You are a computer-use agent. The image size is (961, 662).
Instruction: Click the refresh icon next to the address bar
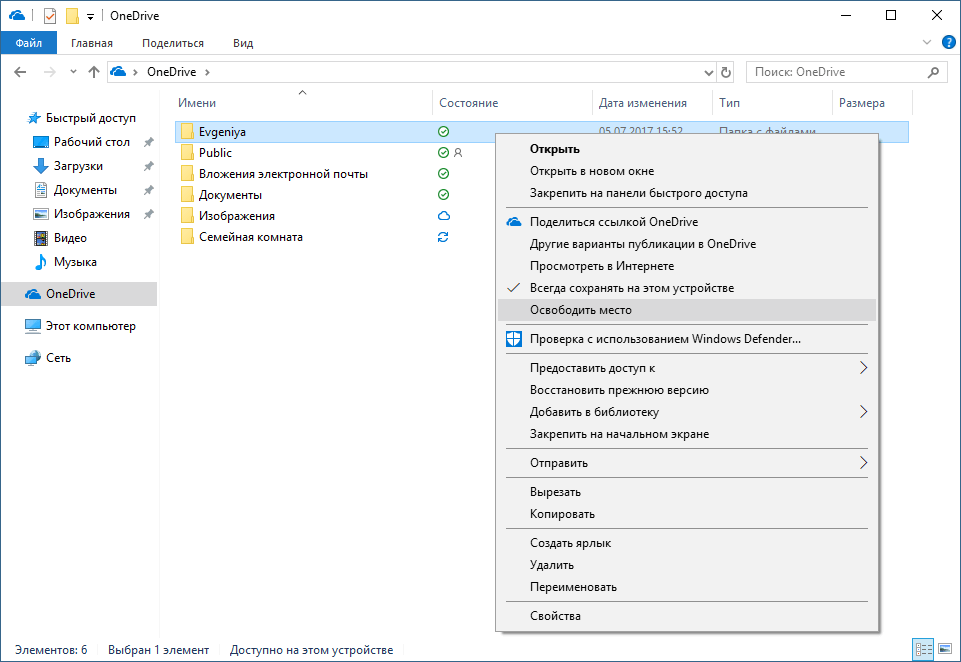pyautogui.click(x=727, y=71)
